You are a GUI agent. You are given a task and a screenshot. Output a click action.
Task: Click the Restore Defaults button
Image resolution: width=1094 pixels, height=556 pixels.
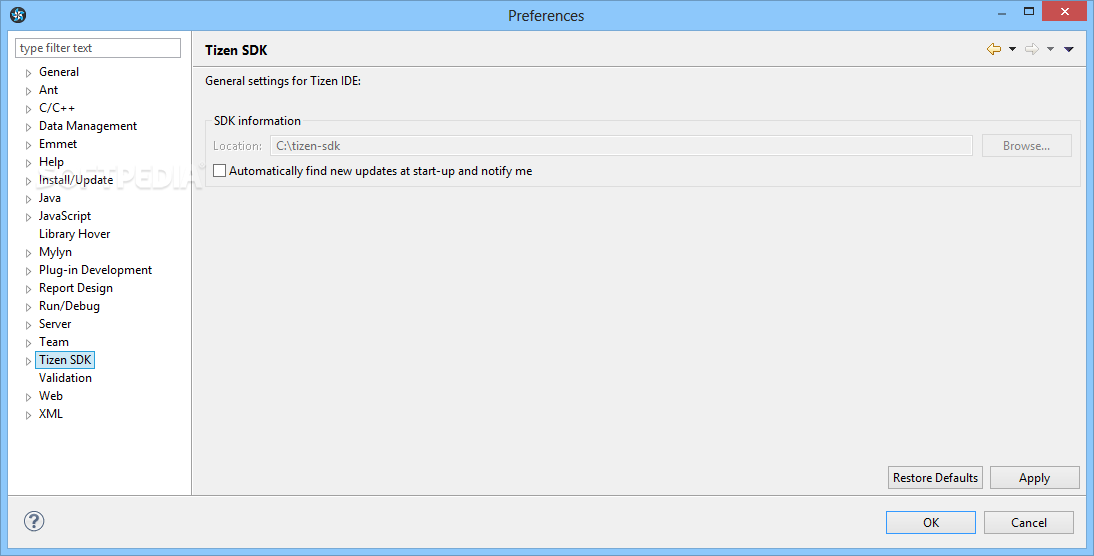coord(935,478)
